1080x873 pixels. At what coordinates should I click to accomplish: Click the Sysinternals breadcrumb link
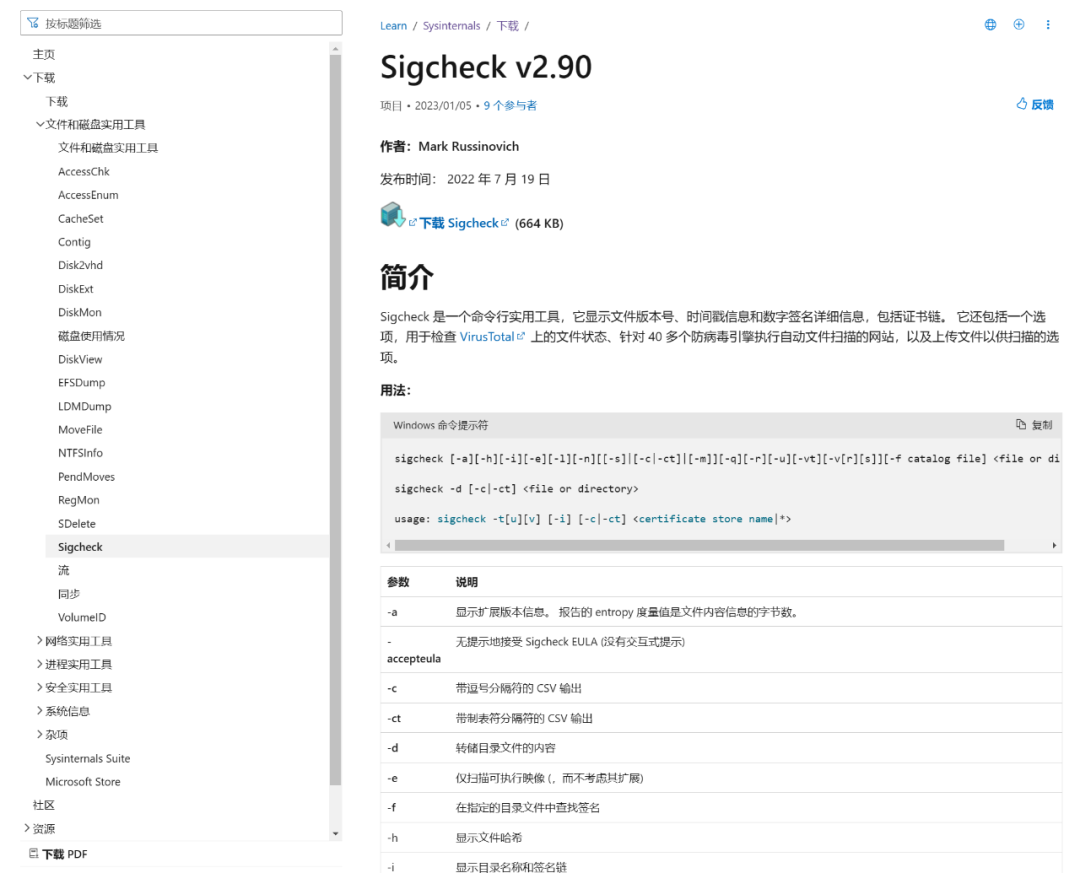point(451,25)
